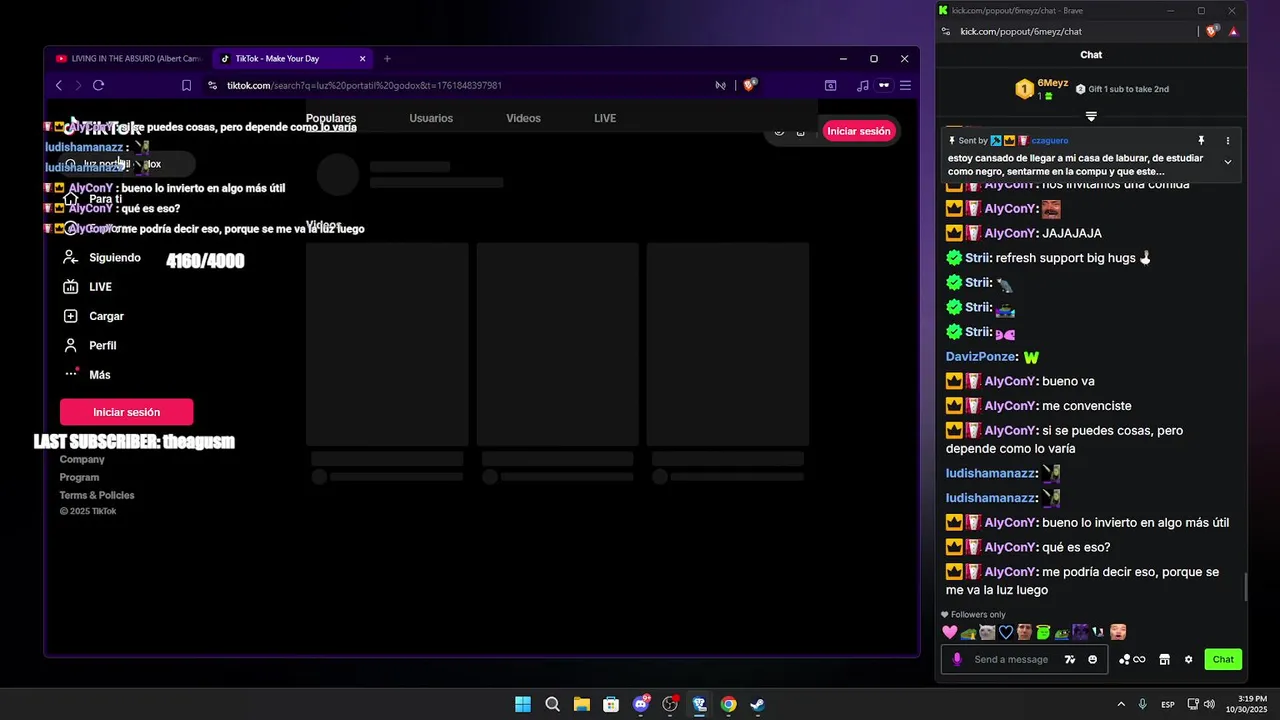
Task: Expand the pinned message with the chevron
Action: point(1228,162)
